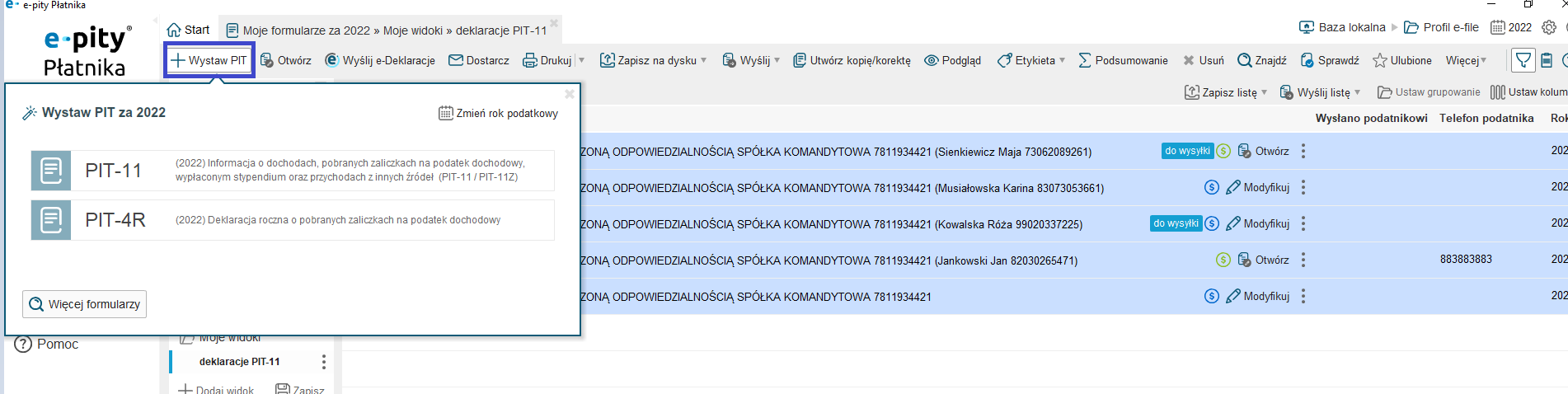
Task: Click Usuń to delete
Action: pyautogui.click(x=1204, y=60)
